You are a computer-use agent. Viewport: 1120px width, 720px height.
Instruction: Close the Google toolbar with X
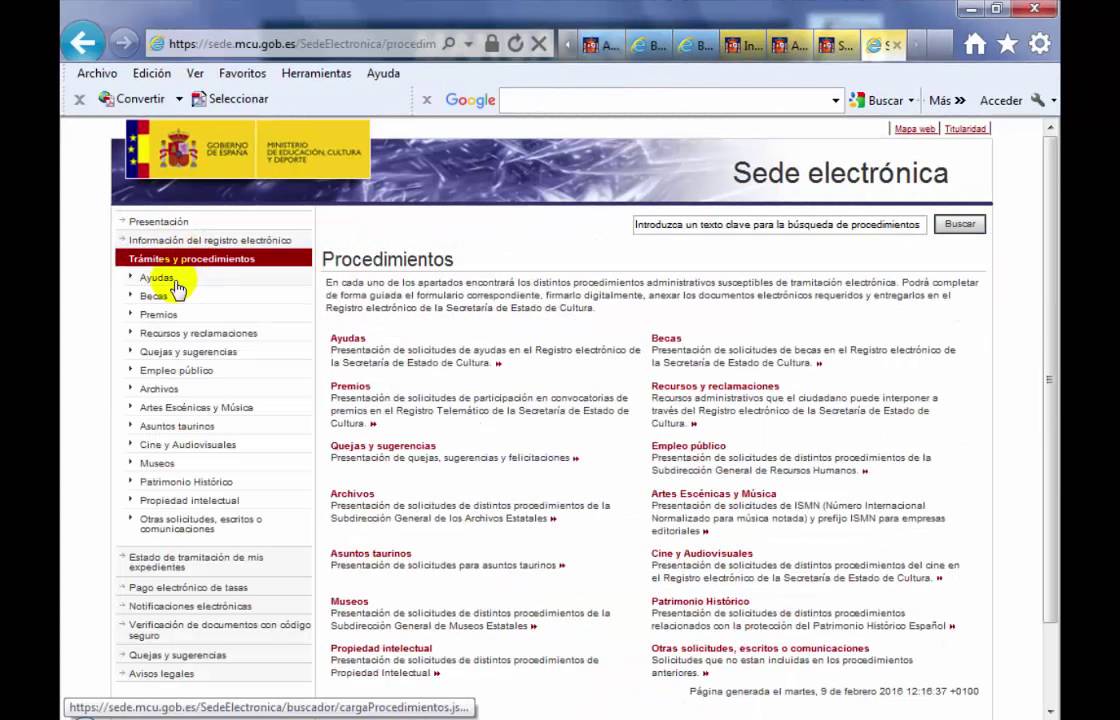[x=426, y=100]
